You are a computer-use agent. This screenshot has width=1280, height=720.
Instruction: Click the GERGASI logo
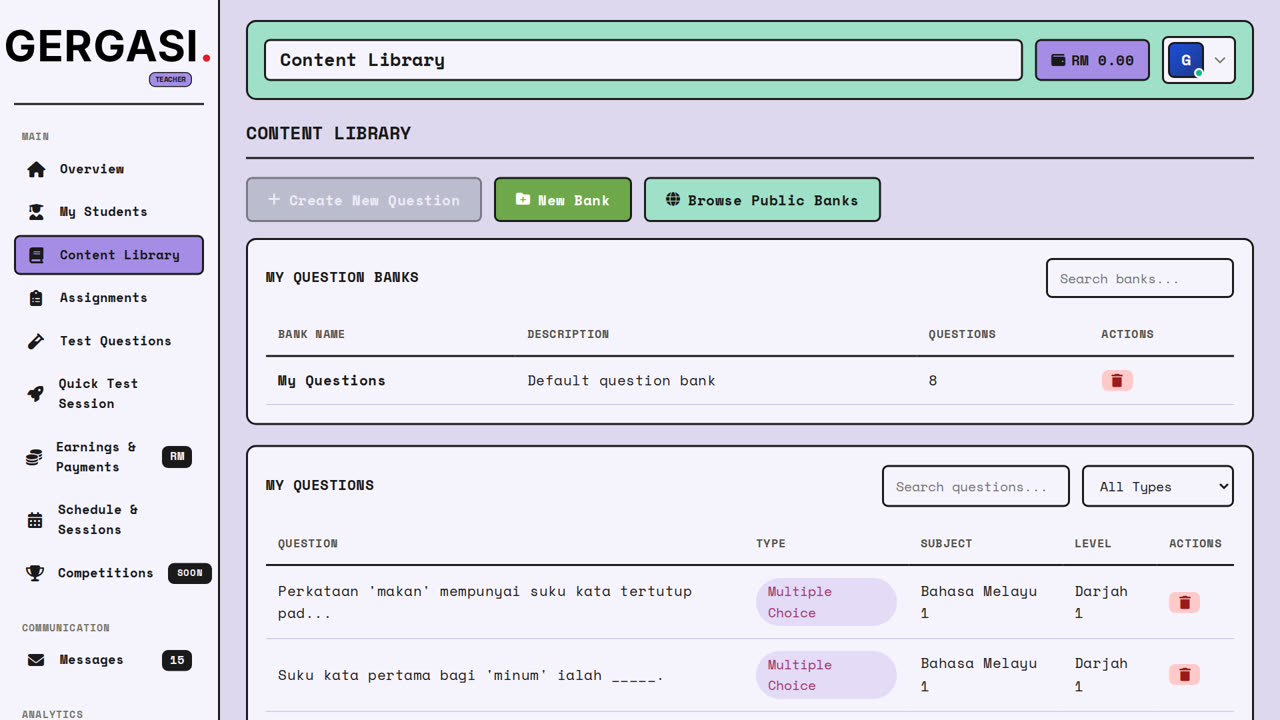pyautogui.click(x=108, y=46)
